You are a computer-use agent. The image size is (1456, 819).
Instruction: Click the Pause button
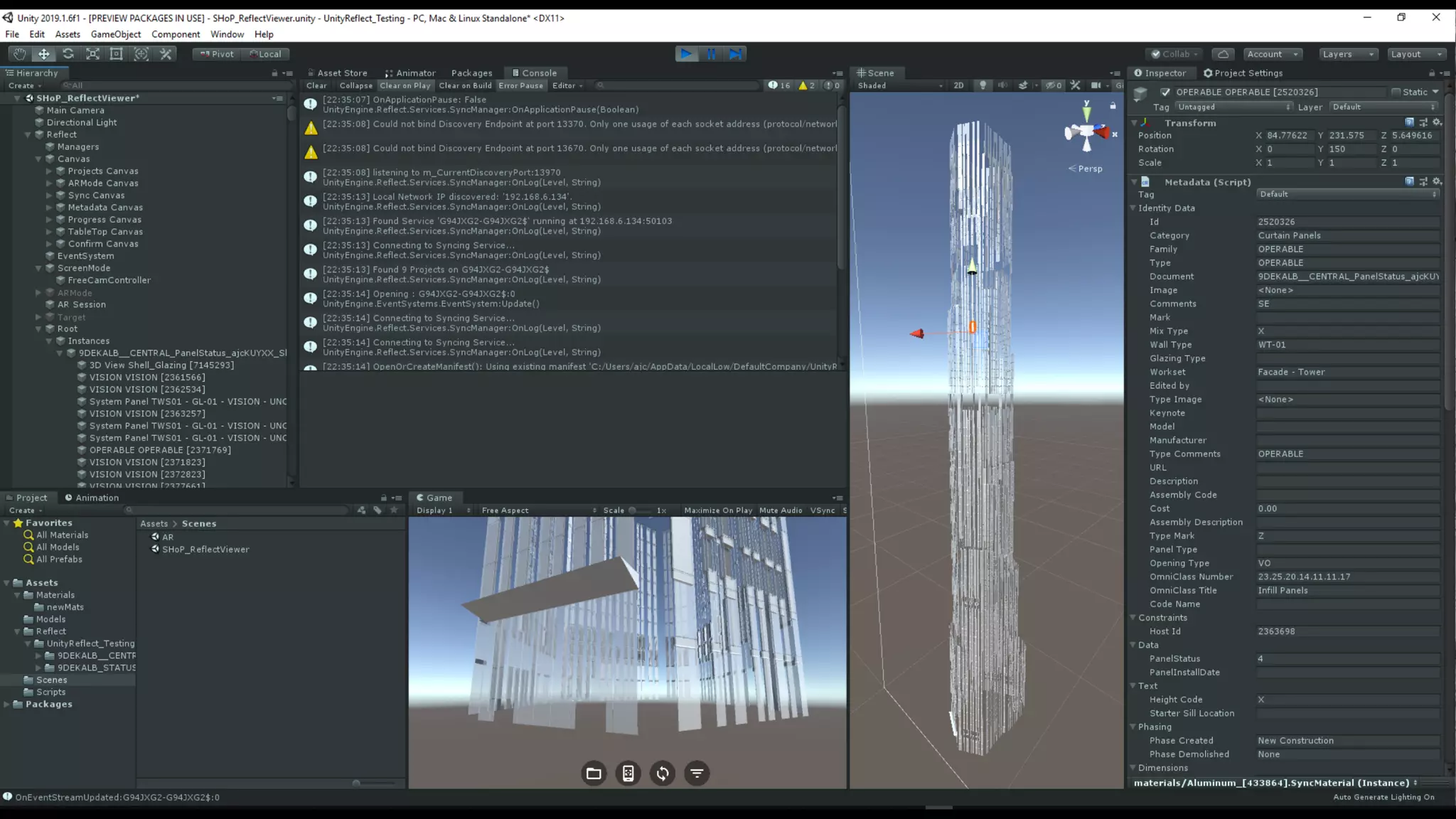coord(711,54)
